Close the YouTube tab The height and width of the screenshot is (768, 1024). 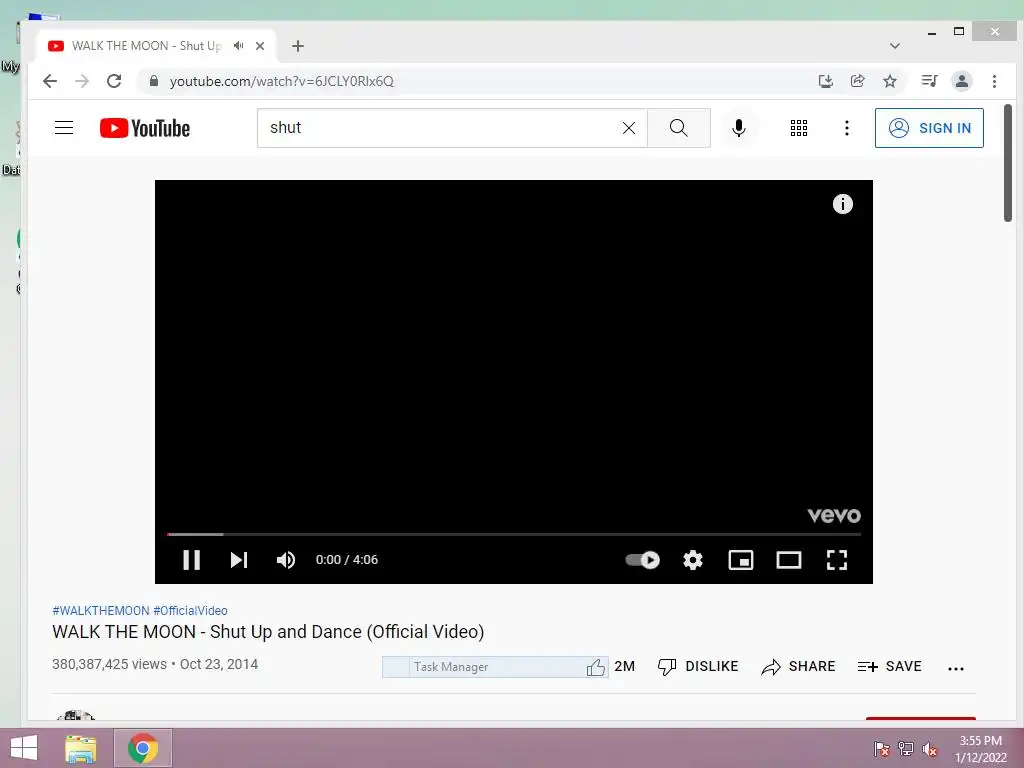[x=260, y=46]
